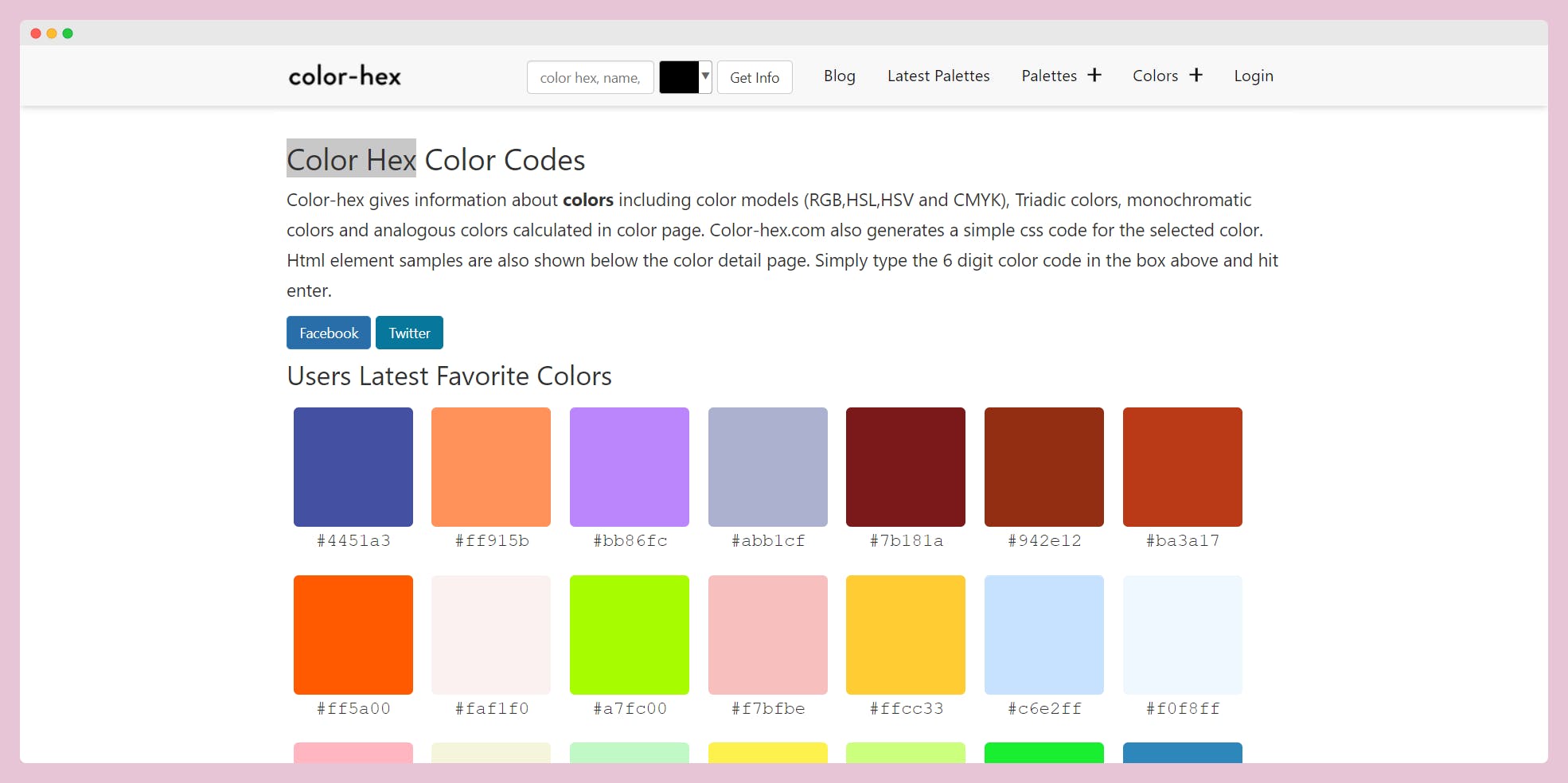Expand Palettes with the plus icon

(1094, 75)
